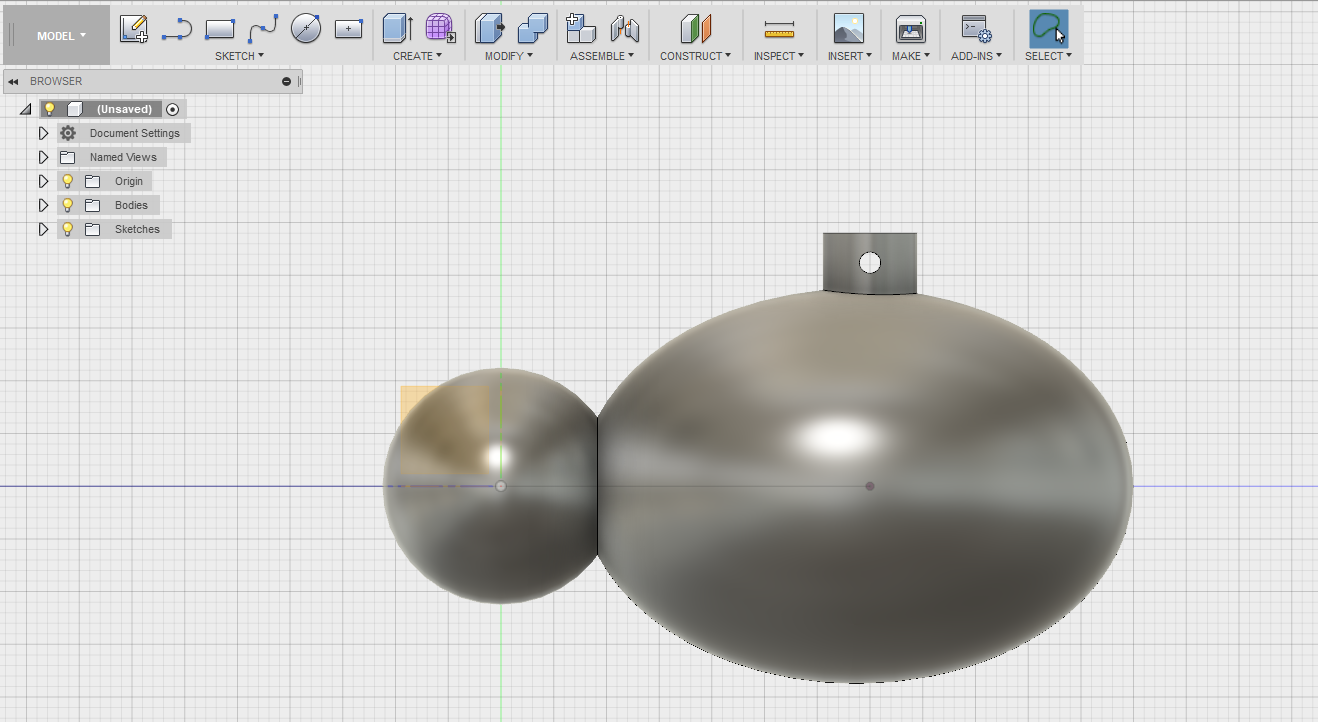Screen dimensions: 1318x722
Task: Click the Offset Plane construct icon
Action: click(x=695, y=29)
